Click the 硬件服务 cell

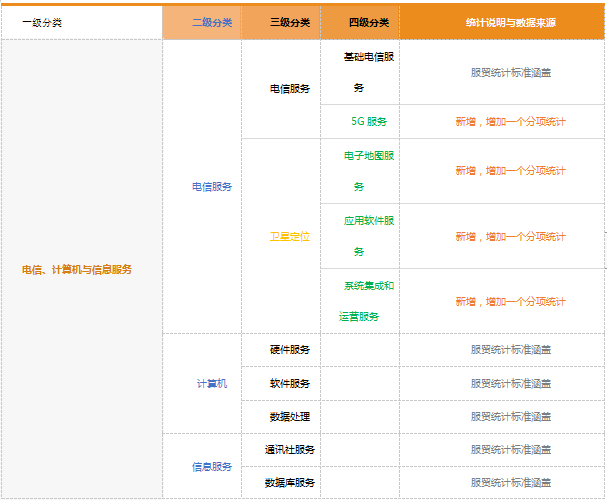(x=289, y=350)
